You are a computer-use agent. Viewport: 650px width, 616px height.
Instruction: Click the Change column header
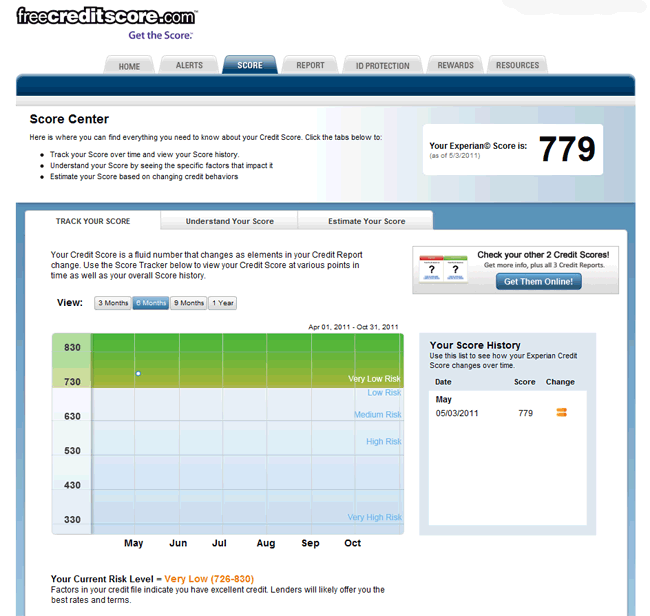click(x=560, y=382)
